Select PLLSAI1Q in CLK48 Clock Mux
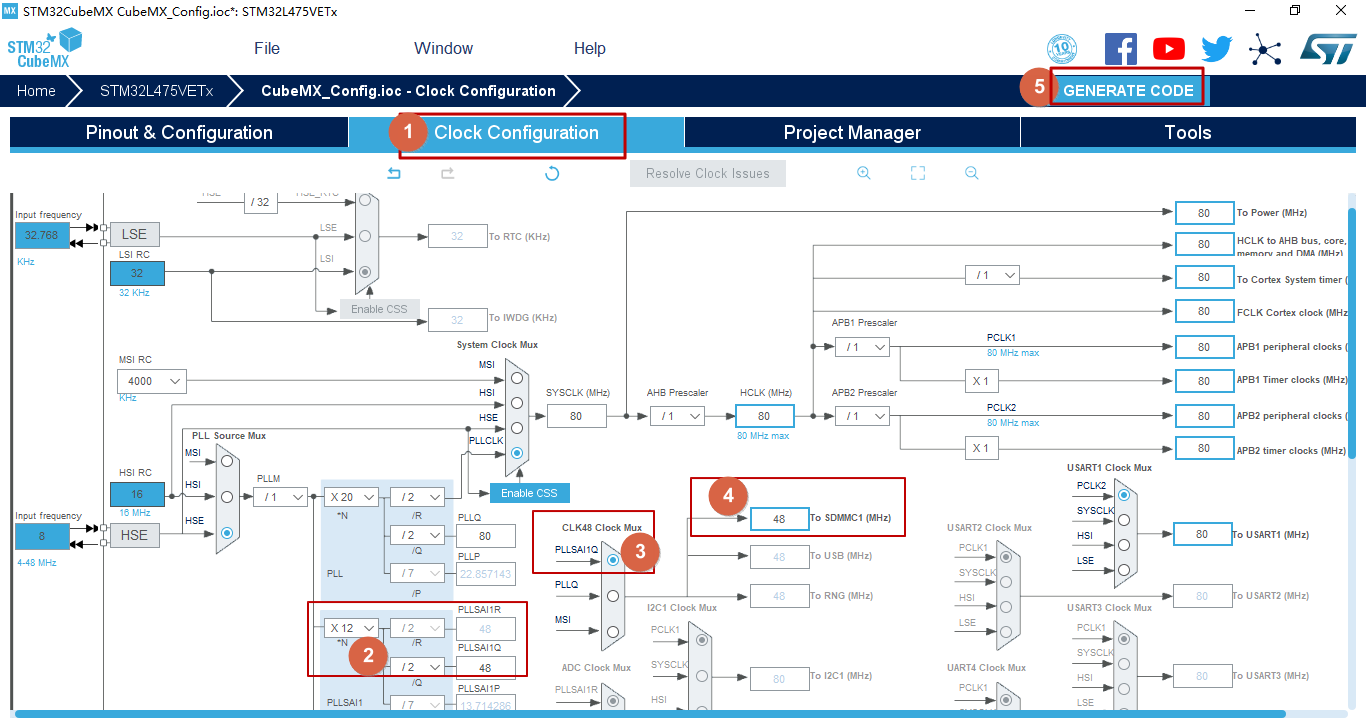This screenshot has height=728, width=1366. pyautogui.click(x=612, y=560)
